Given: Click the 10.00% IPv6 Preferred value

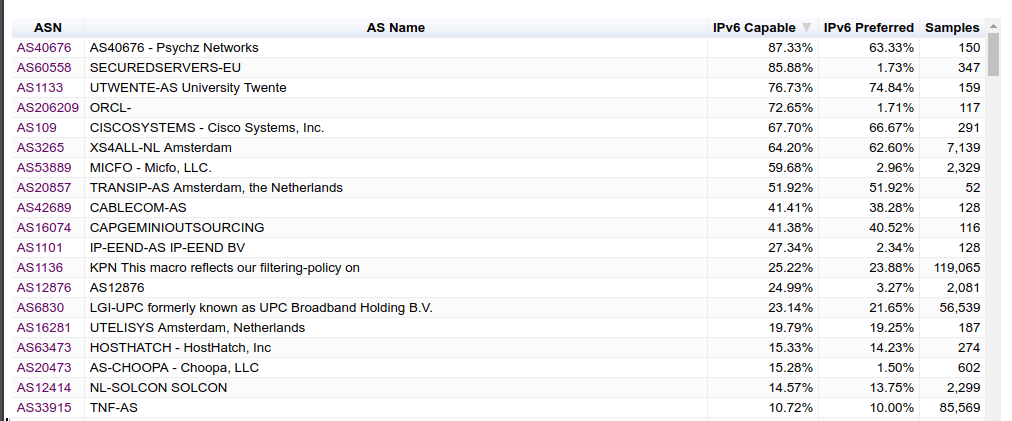Looking at the screenshot, I should coord(891,408).
